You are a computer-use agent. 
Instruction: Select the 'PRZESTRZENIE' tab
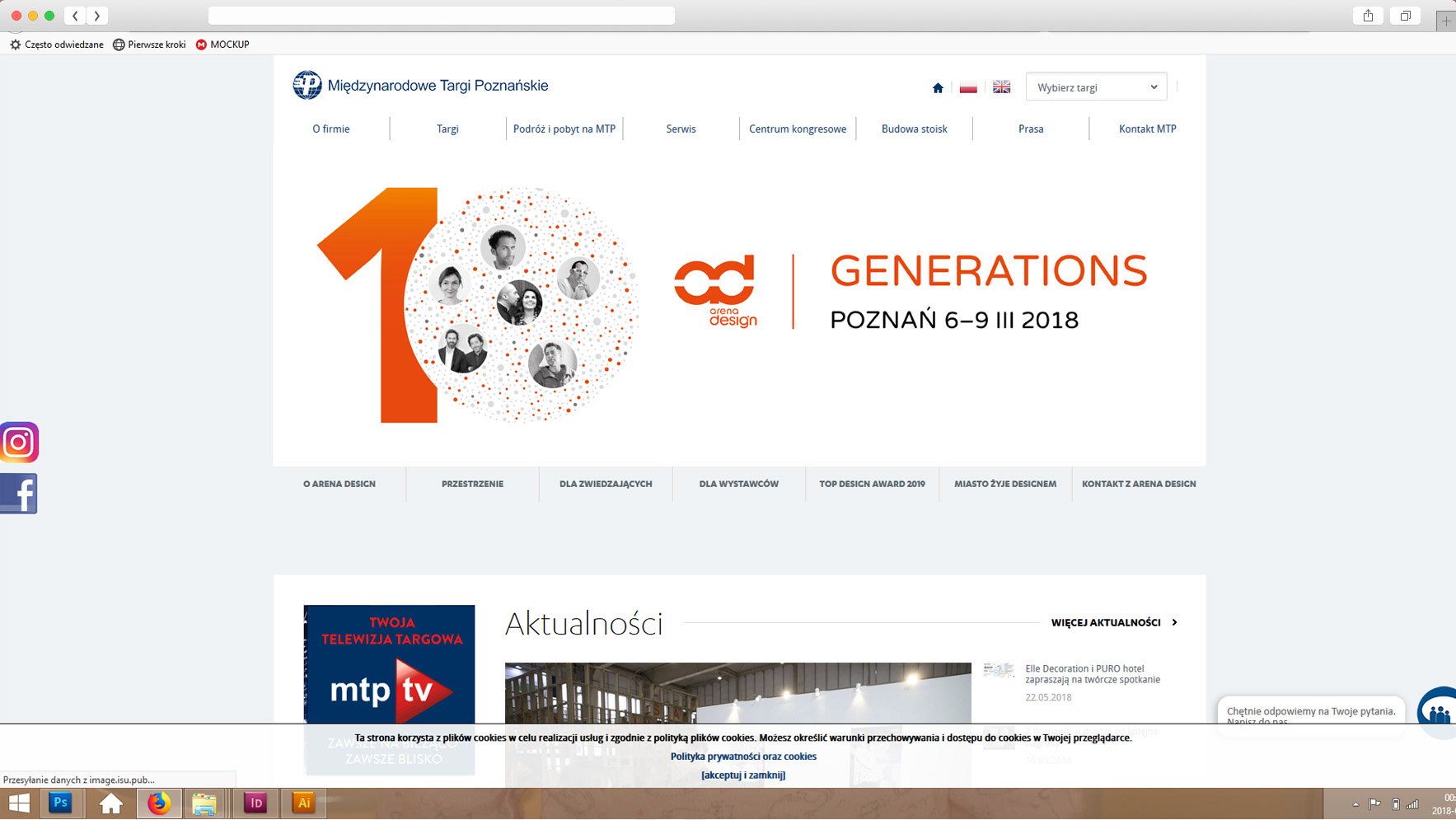[x=472, y=484]
